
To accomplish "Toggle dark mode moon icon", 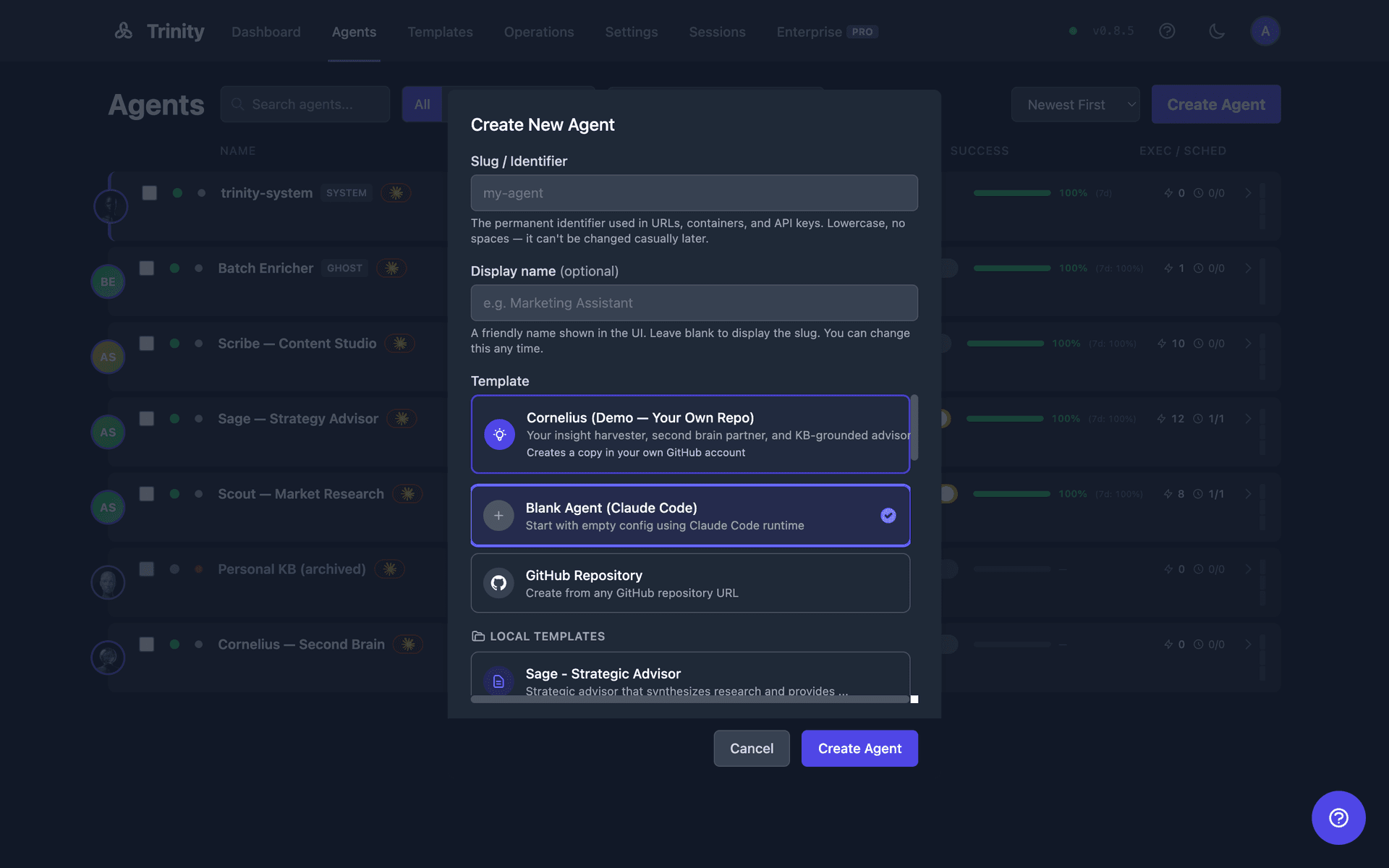I will (1217, 31).
